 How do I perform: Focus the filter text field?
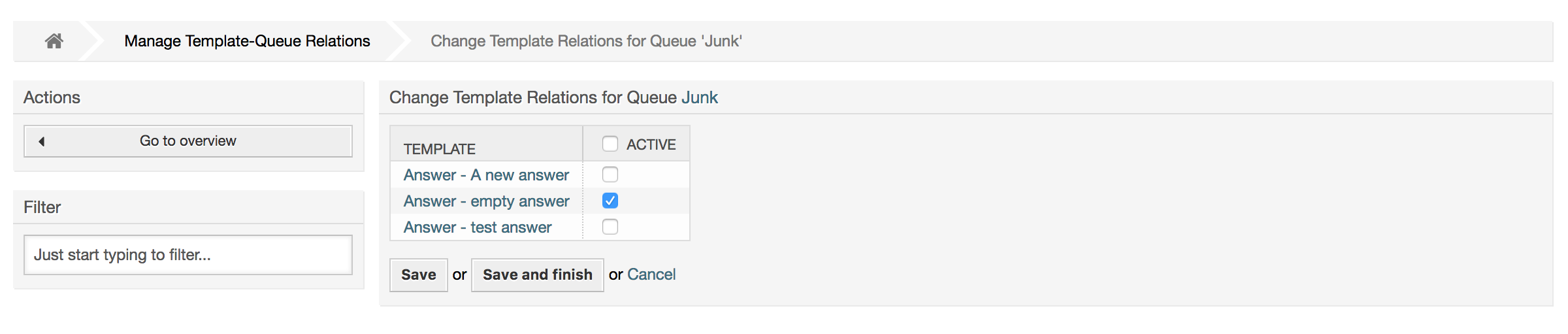click(x=188, y=255)
